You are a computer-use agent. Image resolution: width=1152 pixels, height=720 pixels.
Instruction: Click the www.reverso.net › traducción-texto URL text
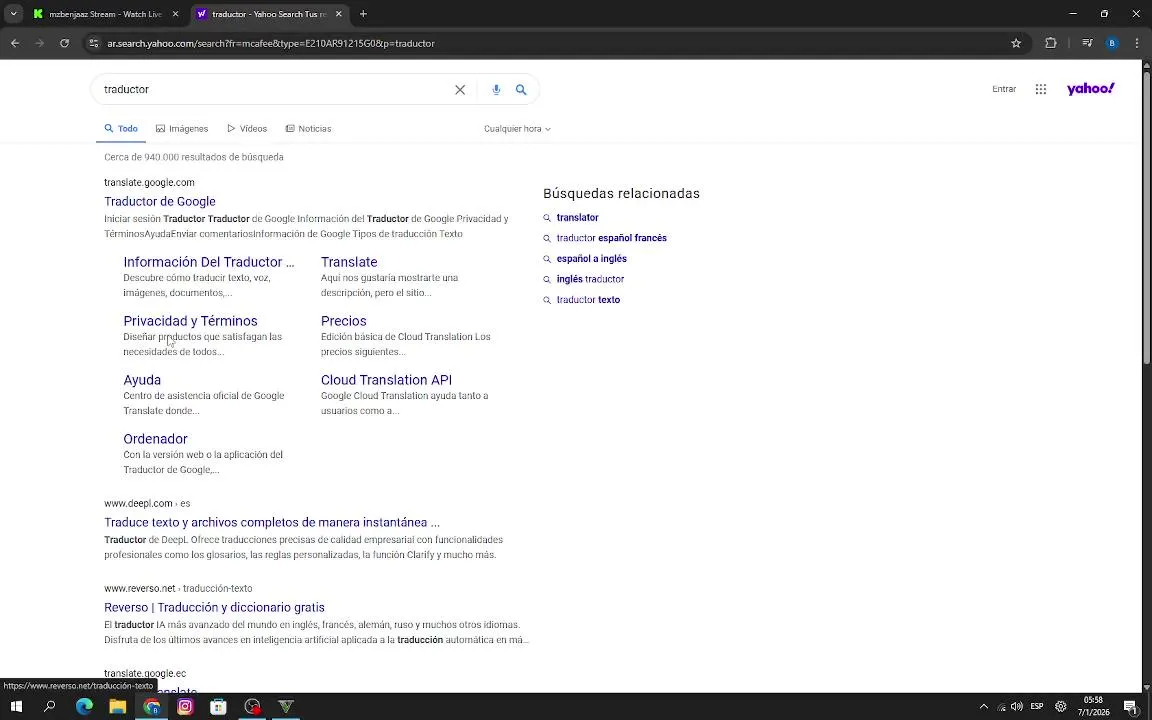point(178,588)
